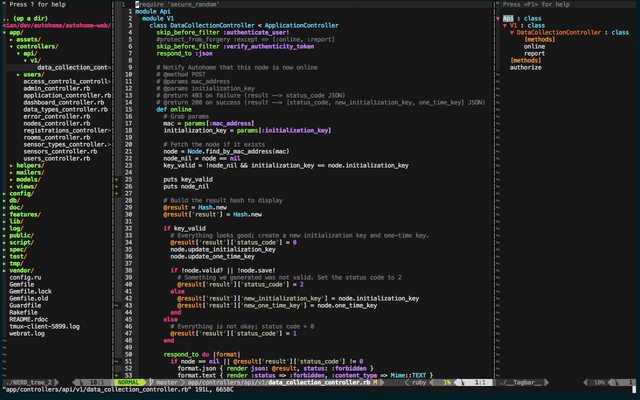Expand the mailers/ directory
The width and height of the screenshot is (640, 400).
(x=11, y=173)
